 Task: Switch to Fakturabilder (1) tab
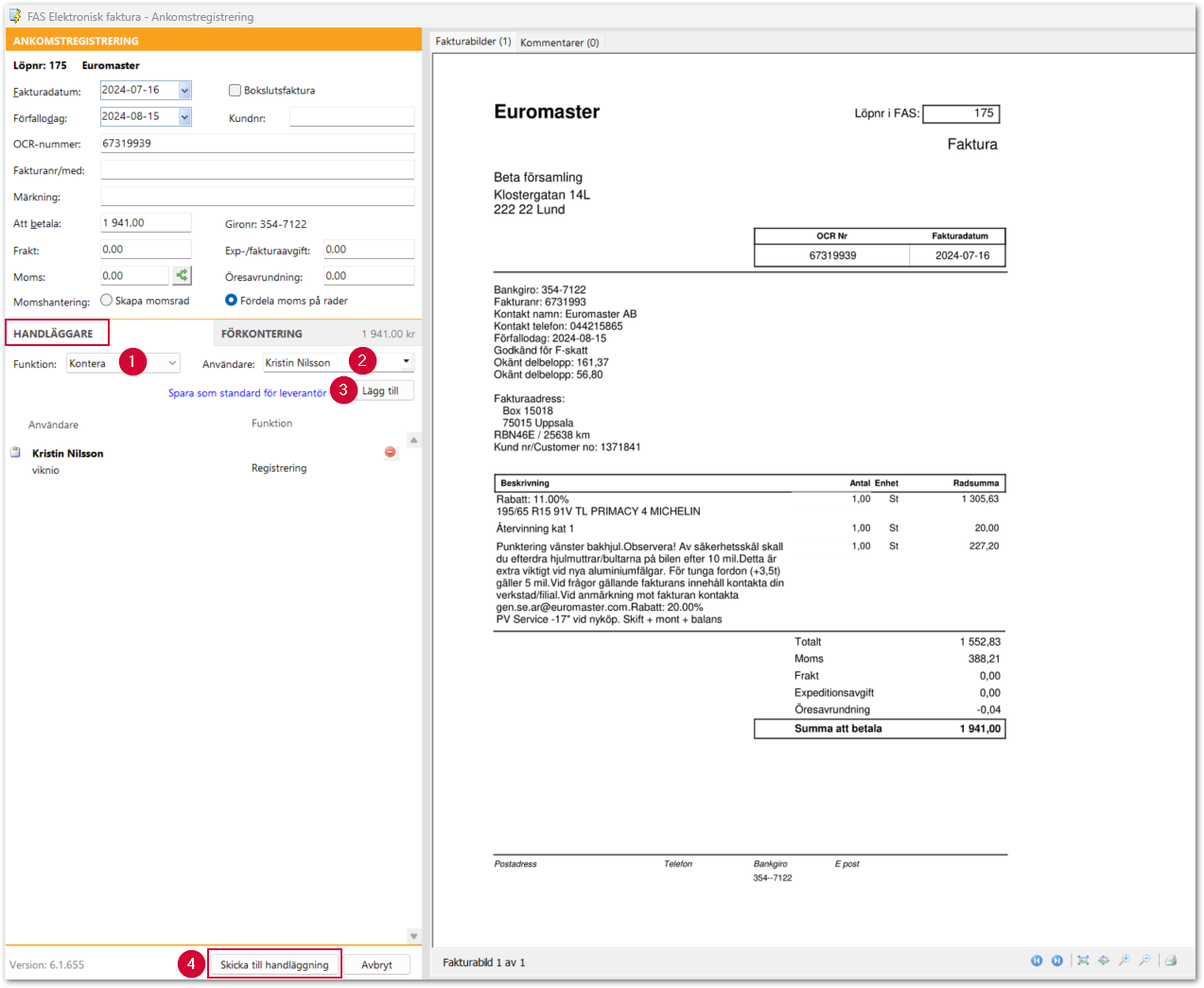473,42
